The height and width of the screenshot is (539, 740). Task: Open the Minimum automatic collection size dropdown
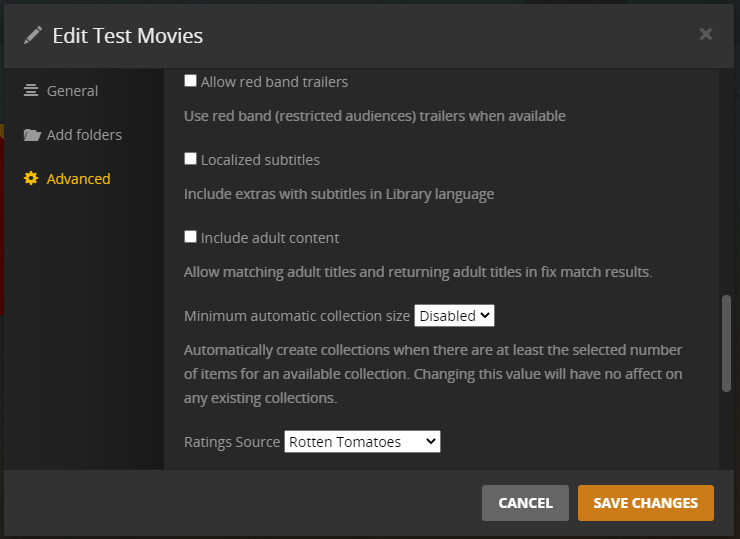pyautogui.click(x=455, y=316)
